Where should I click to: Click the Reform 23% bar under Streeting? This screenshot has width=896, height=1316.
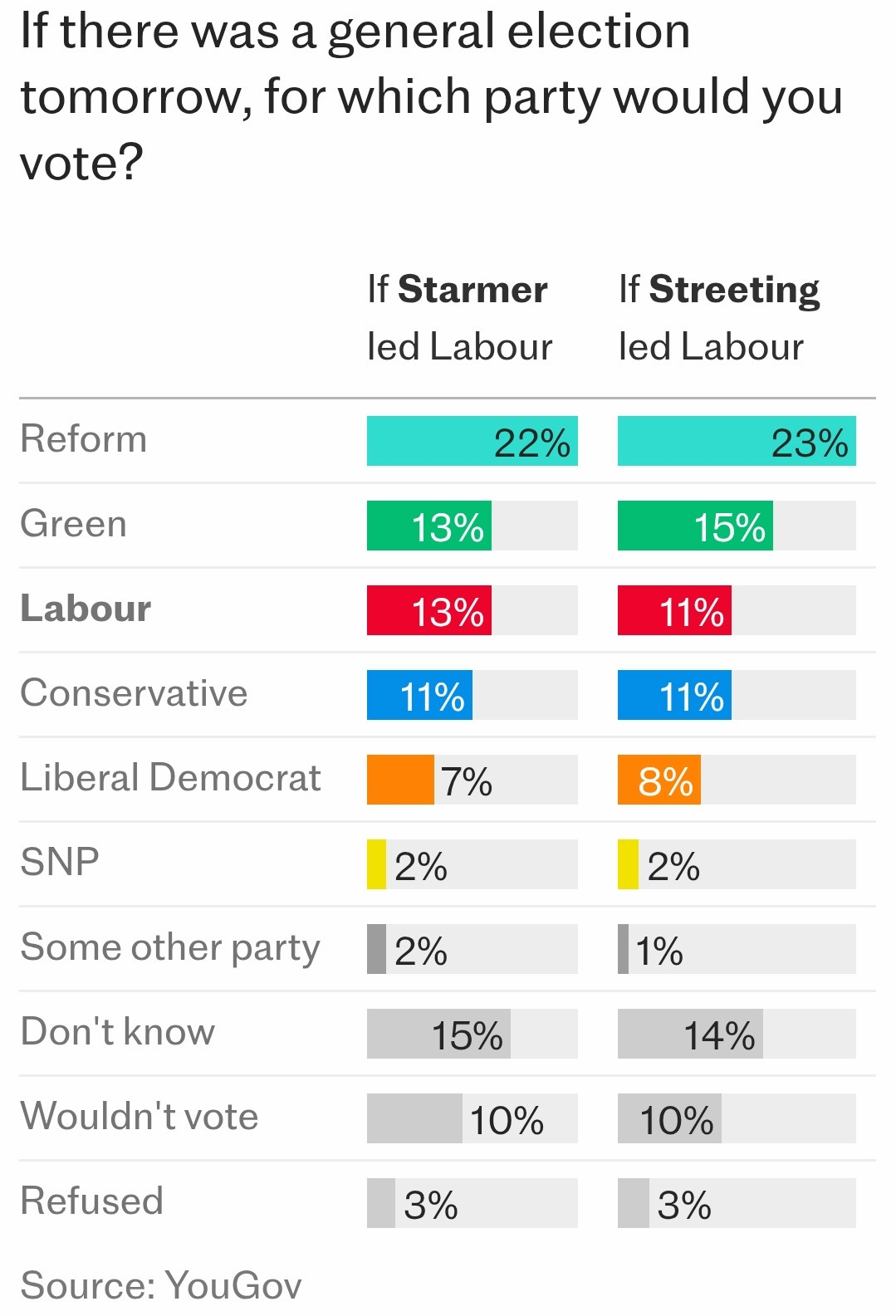(736, 441)
